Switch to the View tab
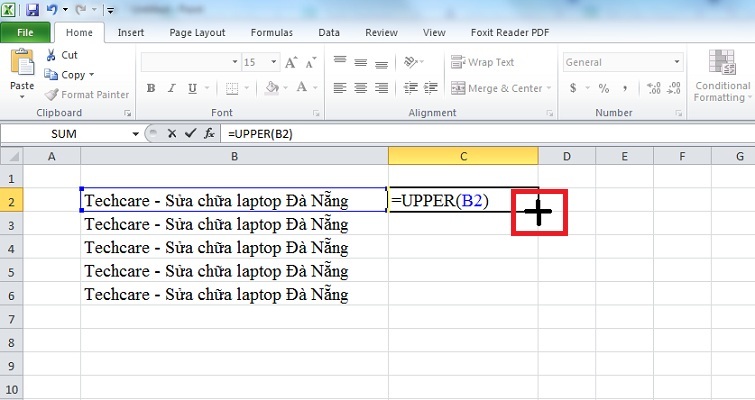Screen dimensions: 755x400 tap(434, 32)
